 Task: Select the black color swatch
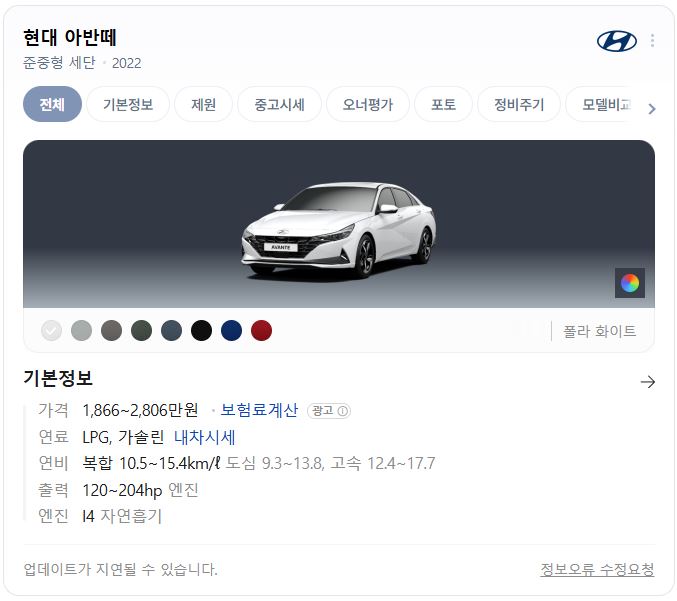click(201, 331)
